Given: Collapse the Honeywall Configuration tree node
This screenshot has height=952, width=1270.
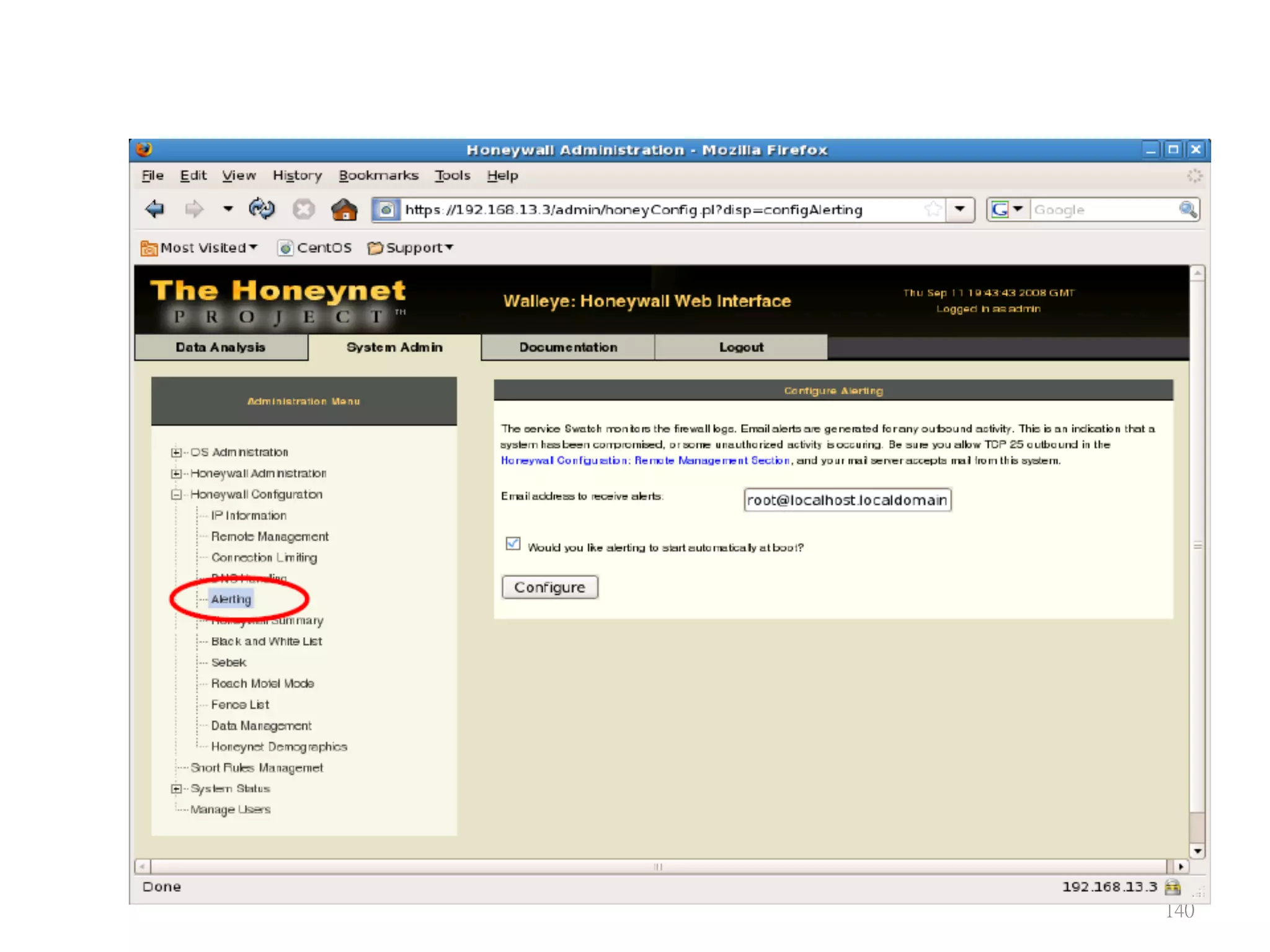Looking at the screenshot, I should click(x=177, y=495).
